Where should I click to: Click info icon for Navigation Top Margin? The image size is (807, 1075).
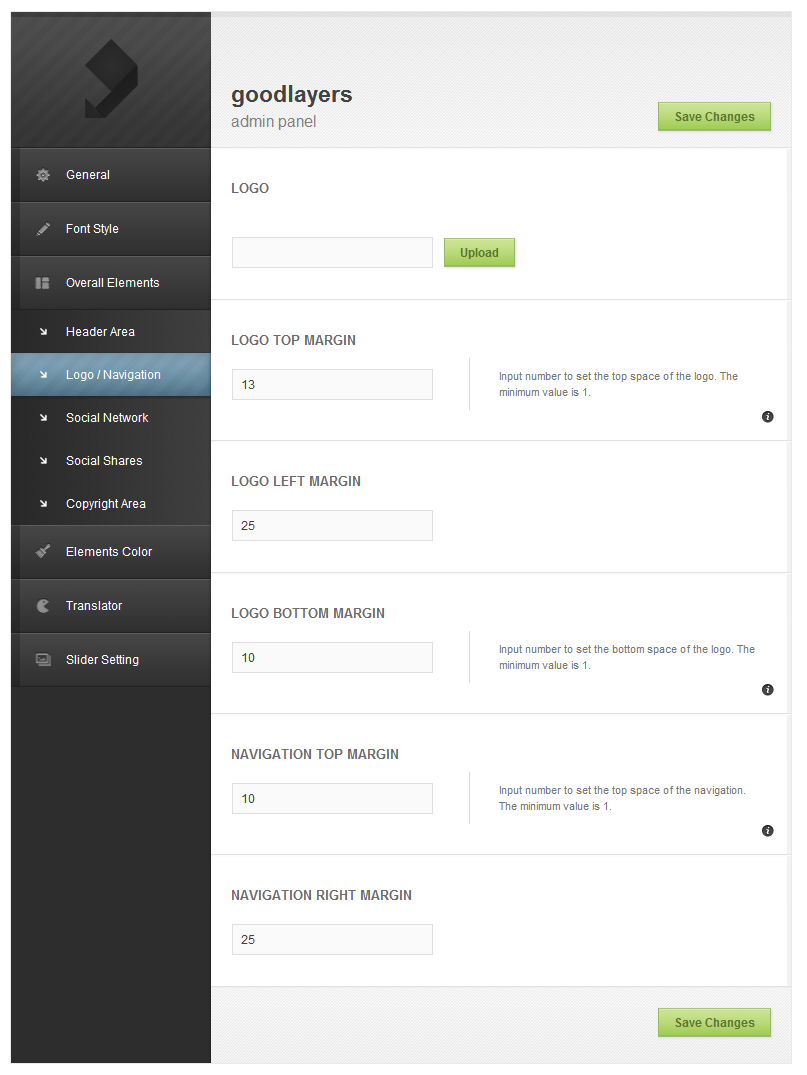(x=767, y=831)
